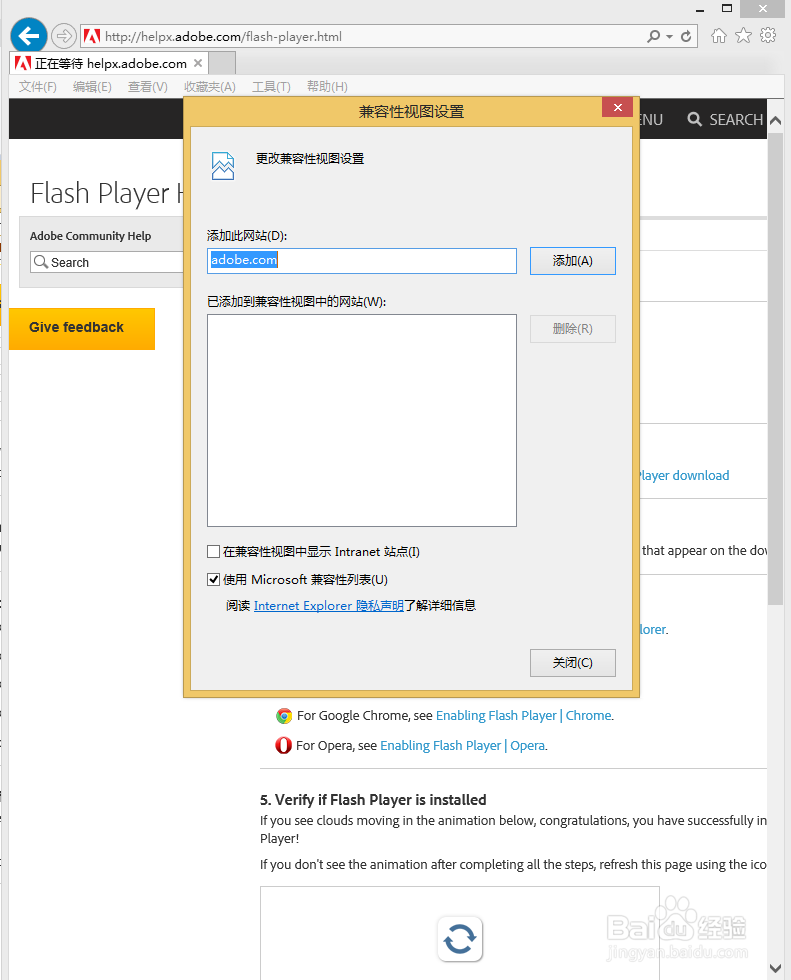The image size is (791, 980).
Task: Enable 在兼容性视图中显示 Intranet 站点 checkbox
Action: [x=214, y=551]
